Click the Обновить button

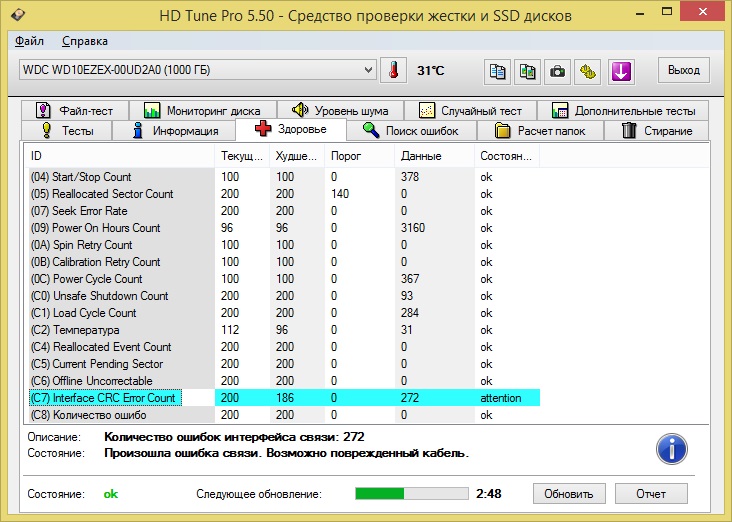569,494
